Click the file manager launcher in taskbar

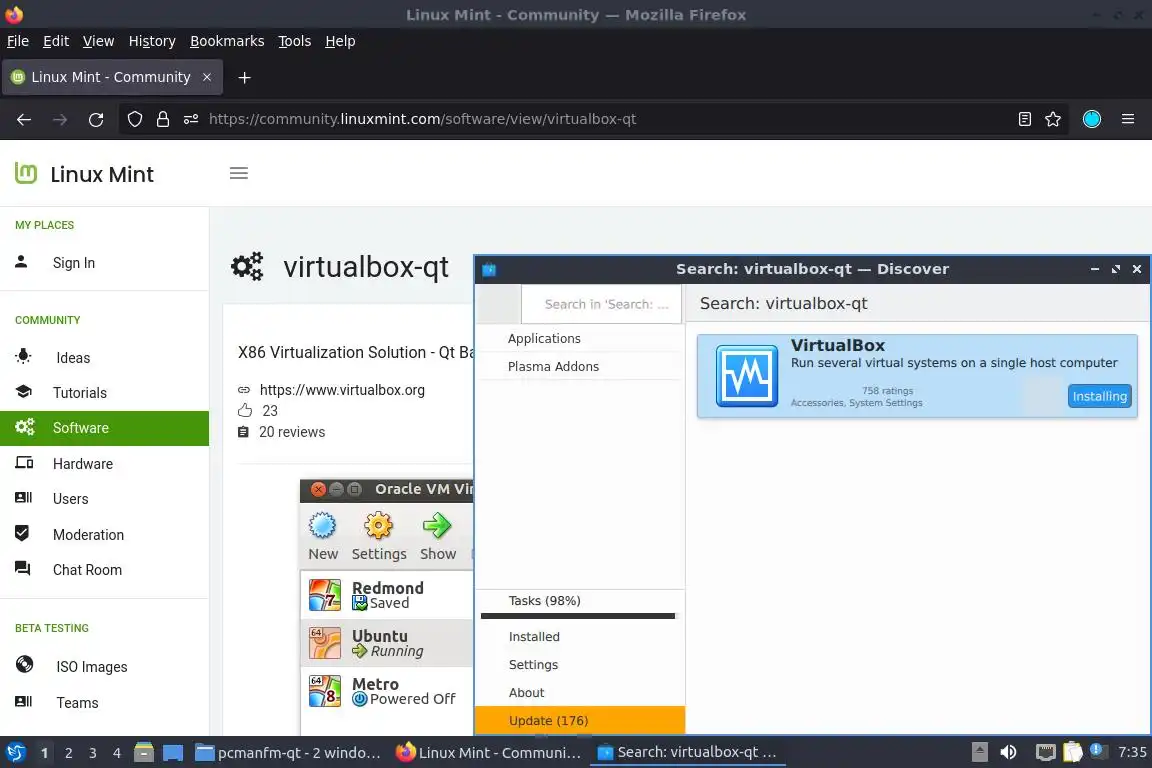point(144,752)
